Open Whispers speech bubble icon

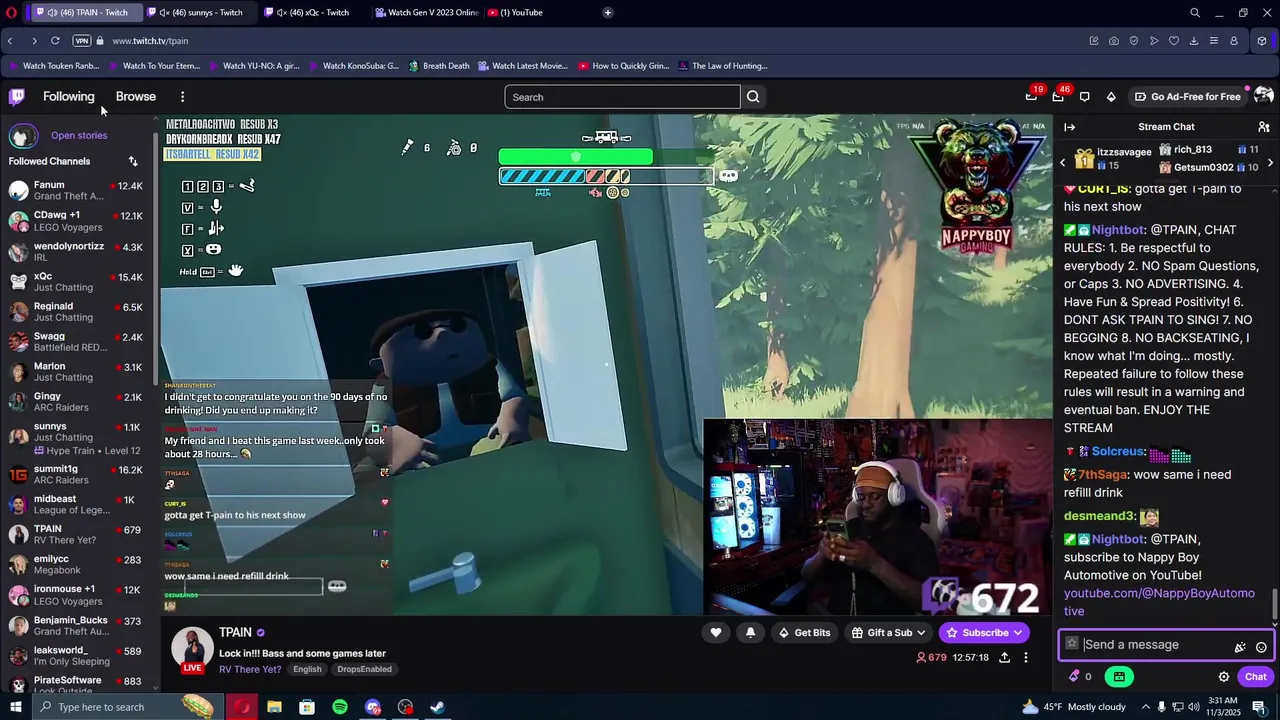pyautogui.click(x=1084, y=97)
